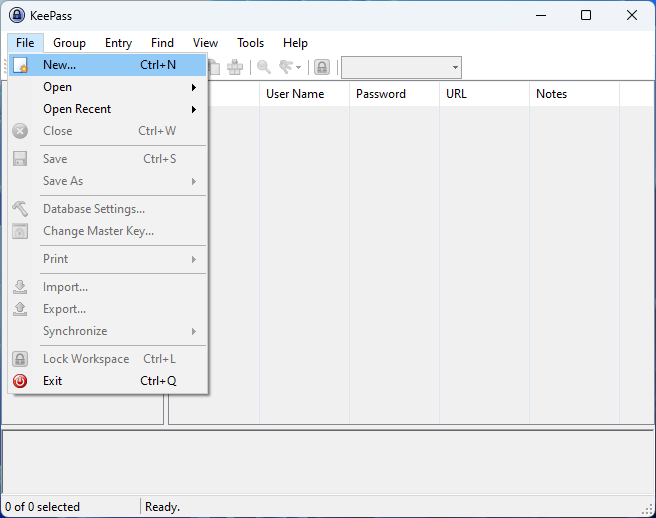
Task: Click Change Master Key... menu entry
Action: pos(108,231)
